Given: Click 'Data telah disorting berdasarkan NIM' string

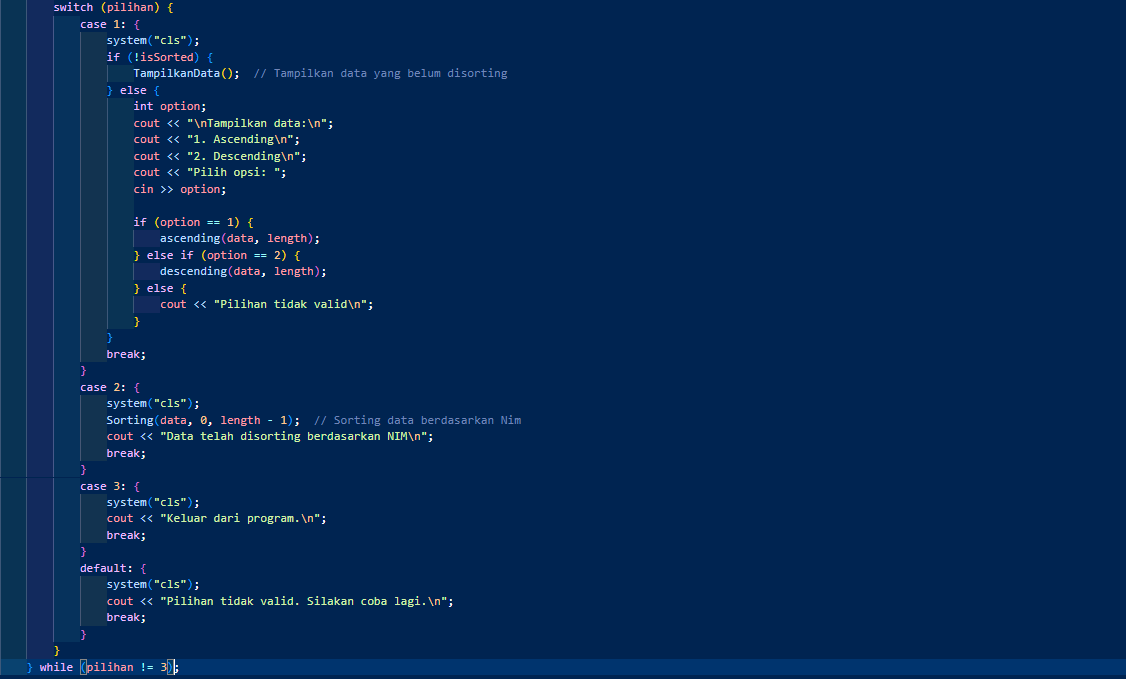Looking at the screenshot, I should tap(296, 436).
